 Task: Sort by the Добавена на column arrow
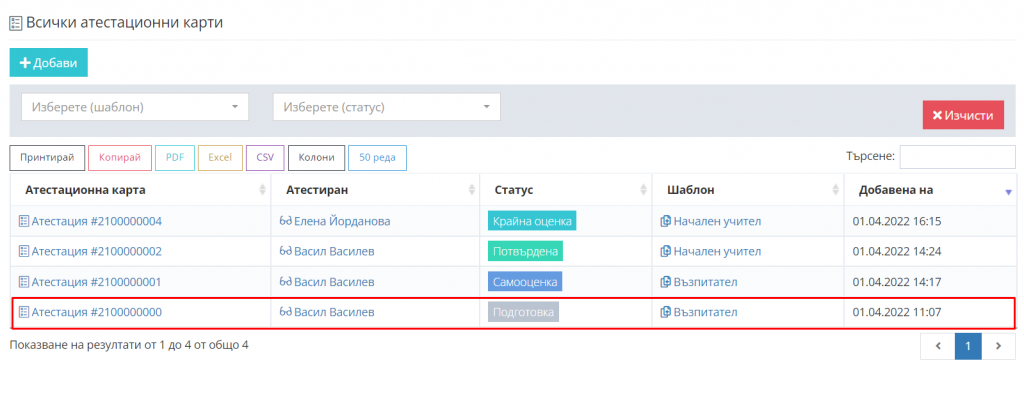[1008, 191]
